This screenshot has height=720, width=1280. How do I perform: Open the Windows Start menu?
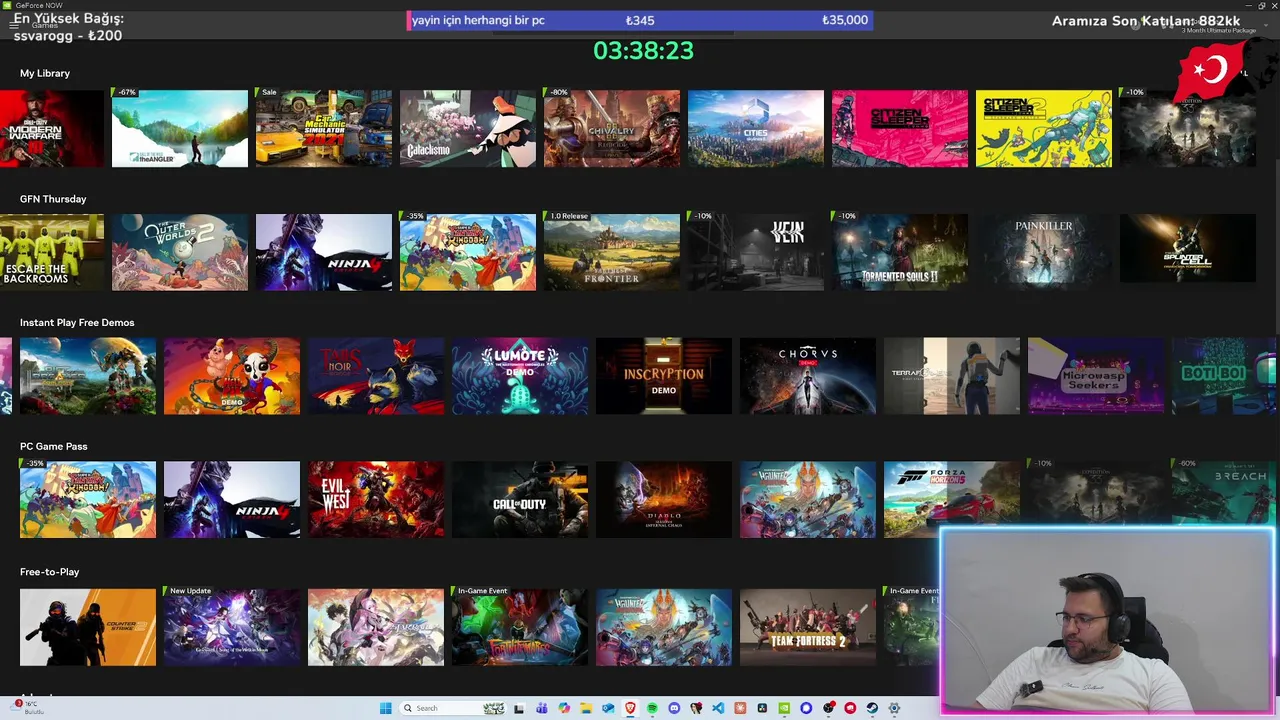tap(386, 708)
